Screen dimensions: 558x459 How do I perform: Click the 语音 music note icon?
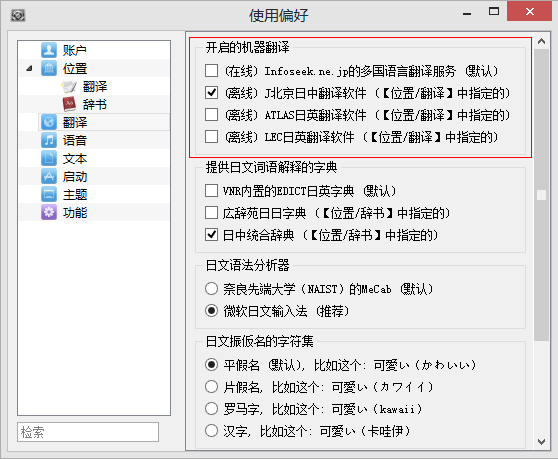point(49,140)
